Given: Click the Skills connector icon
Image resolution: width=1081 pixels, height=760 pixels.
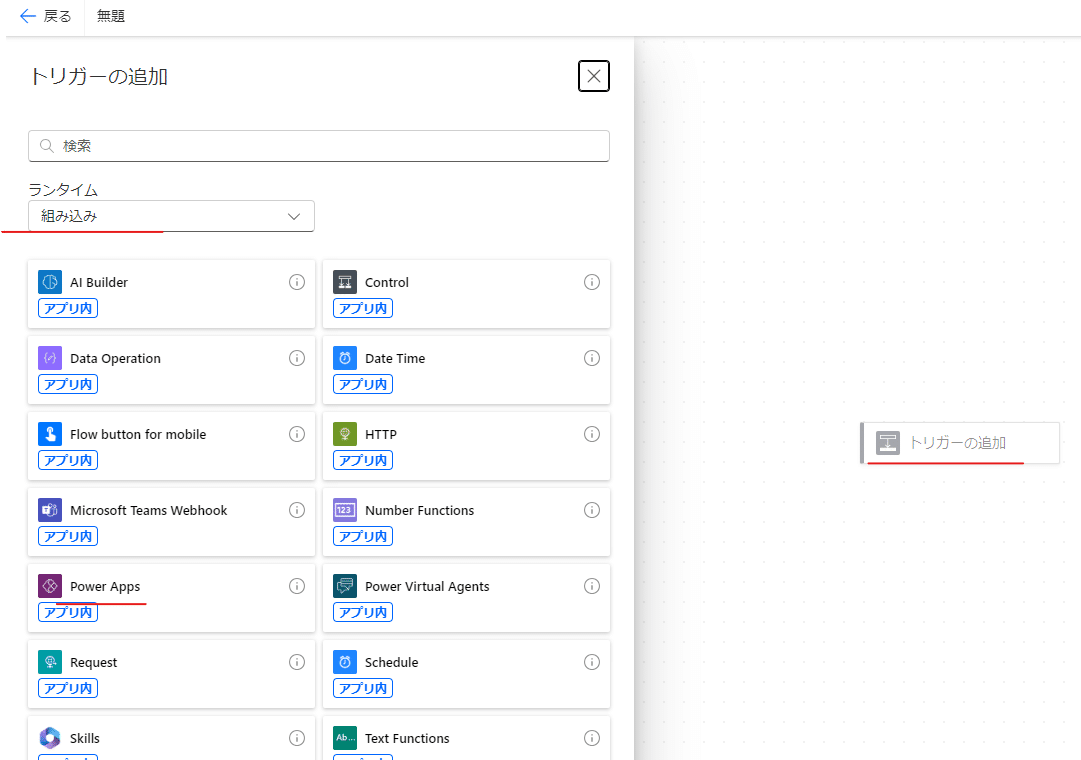Looking at the screenshot, I should (x=50, y=737).
